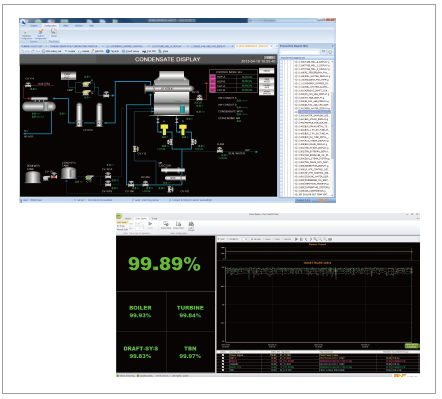Toggle the checkbox of the green trend row

pos(223,367)
